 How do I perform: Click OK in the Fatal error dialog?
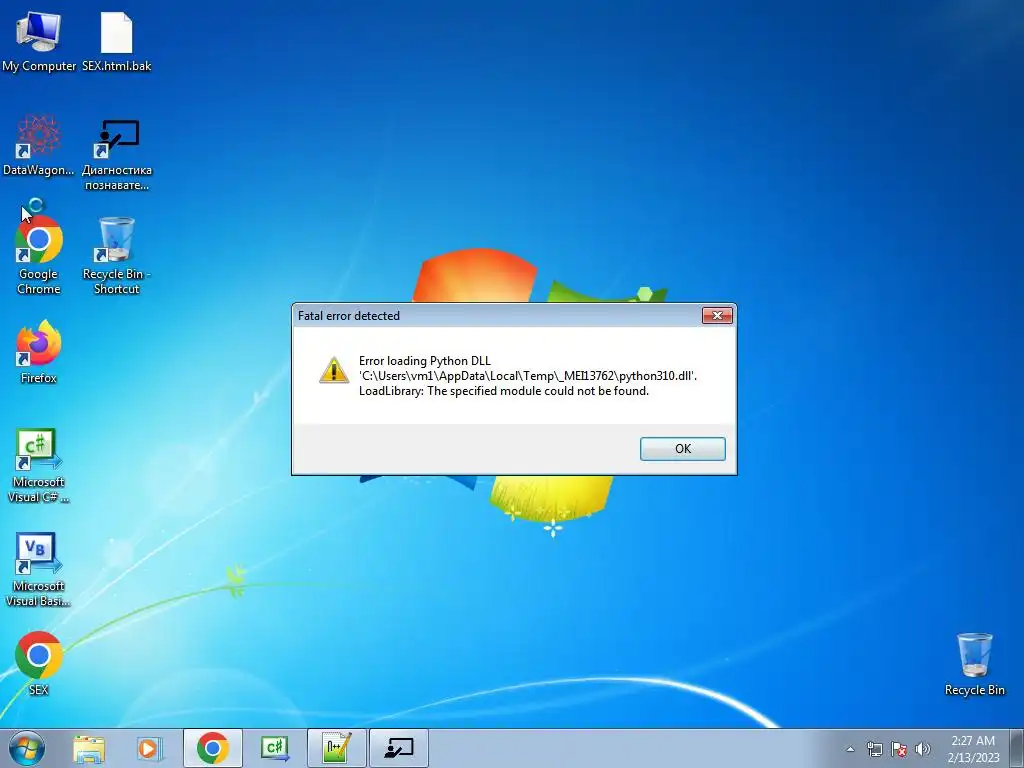(x=682, y=449)
